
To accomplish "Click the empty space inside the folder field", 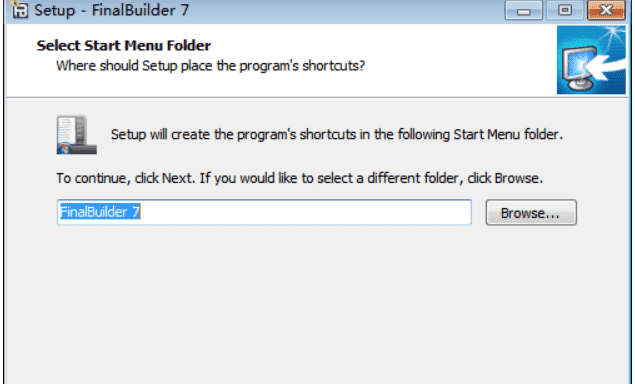I will [306, 212].
